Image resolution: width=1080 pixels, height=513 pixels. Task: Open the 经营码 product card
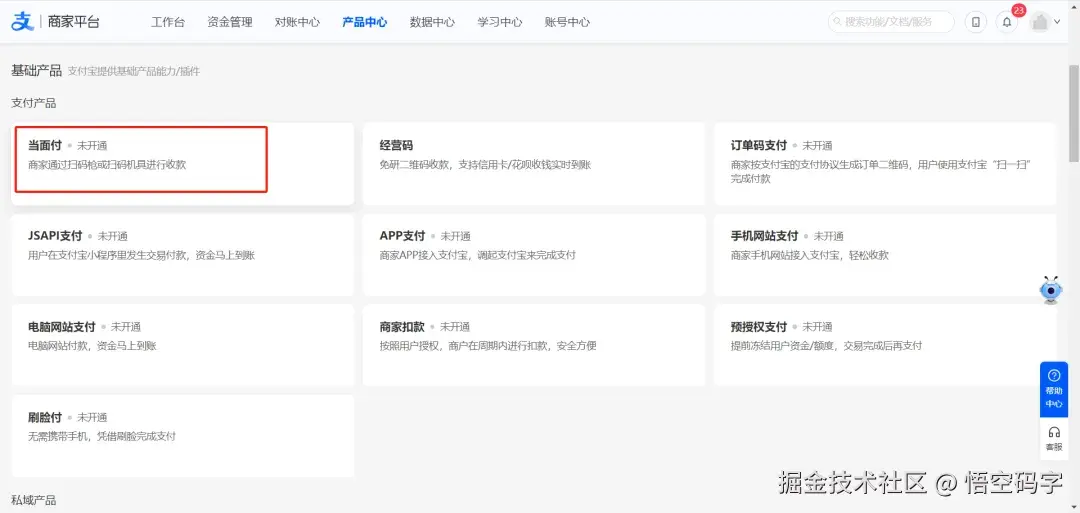534,164
